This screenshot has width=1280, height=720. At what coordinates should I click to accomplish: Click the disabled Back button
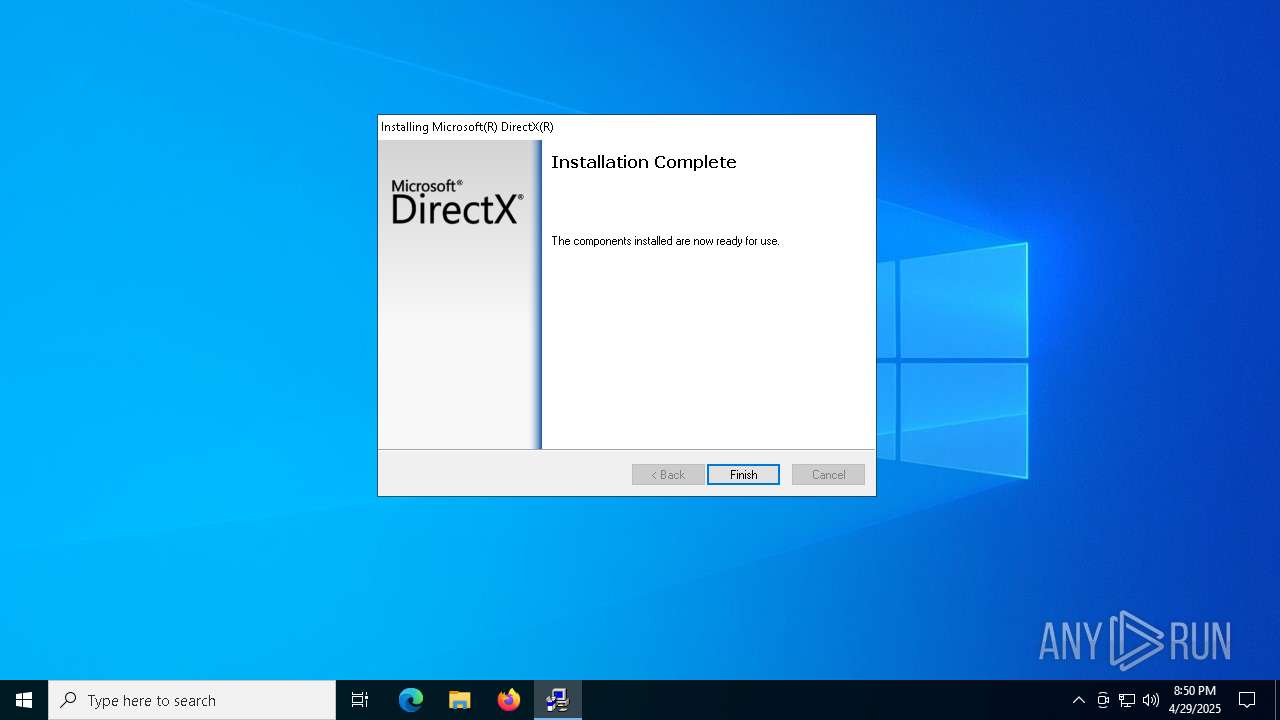[668, 475]
